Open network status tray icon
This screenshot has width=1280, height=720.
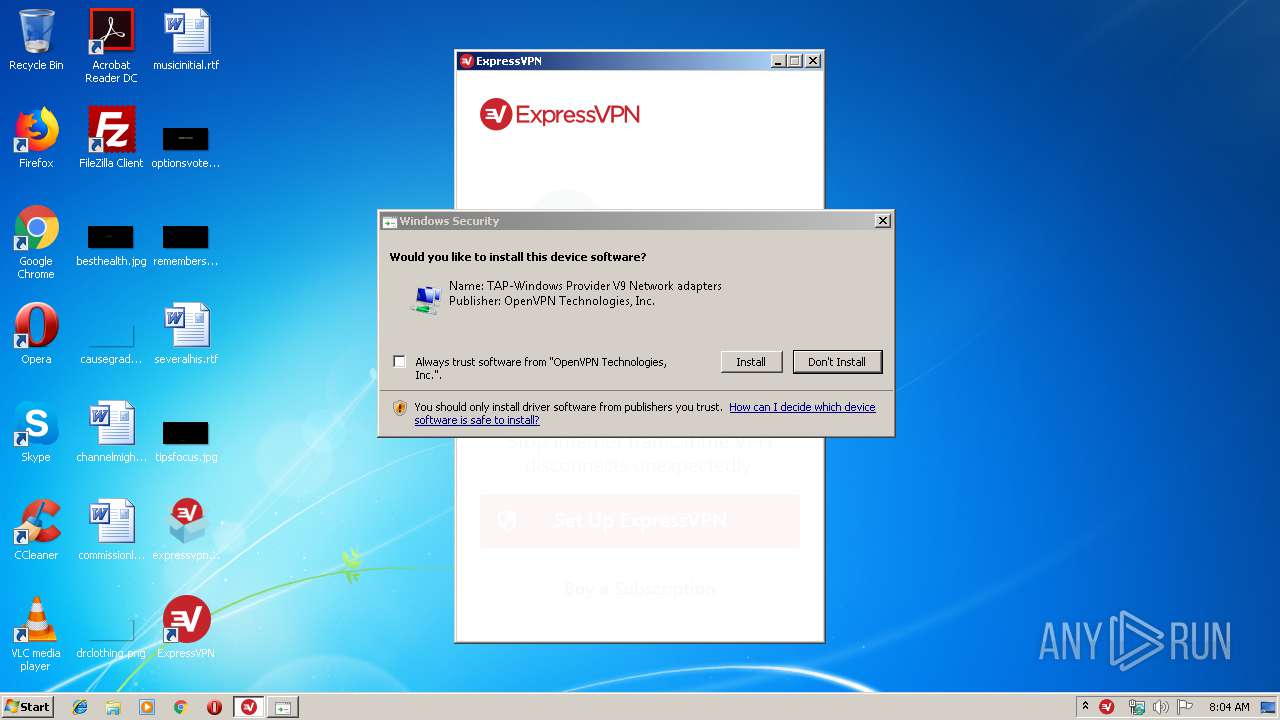[1136, 707]
